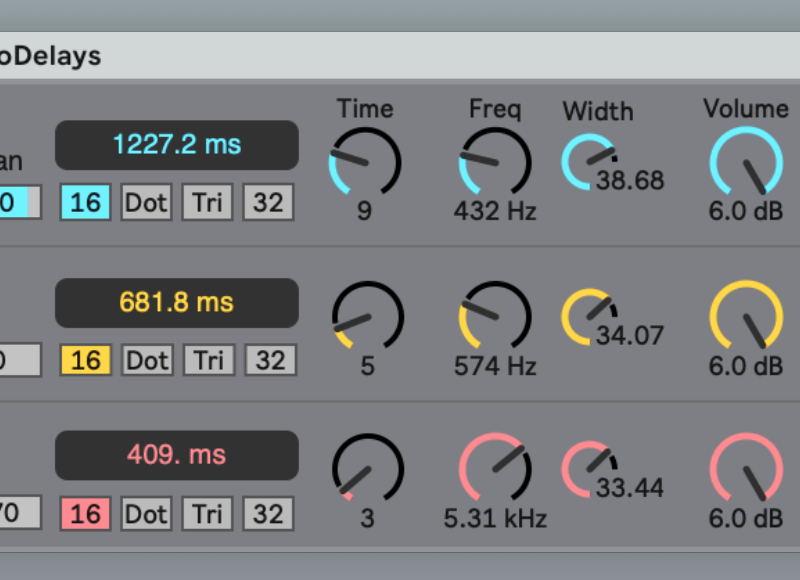800x580 pixels.
Task: Enable Tri mode in the second delay row
Action: point(208,360)
